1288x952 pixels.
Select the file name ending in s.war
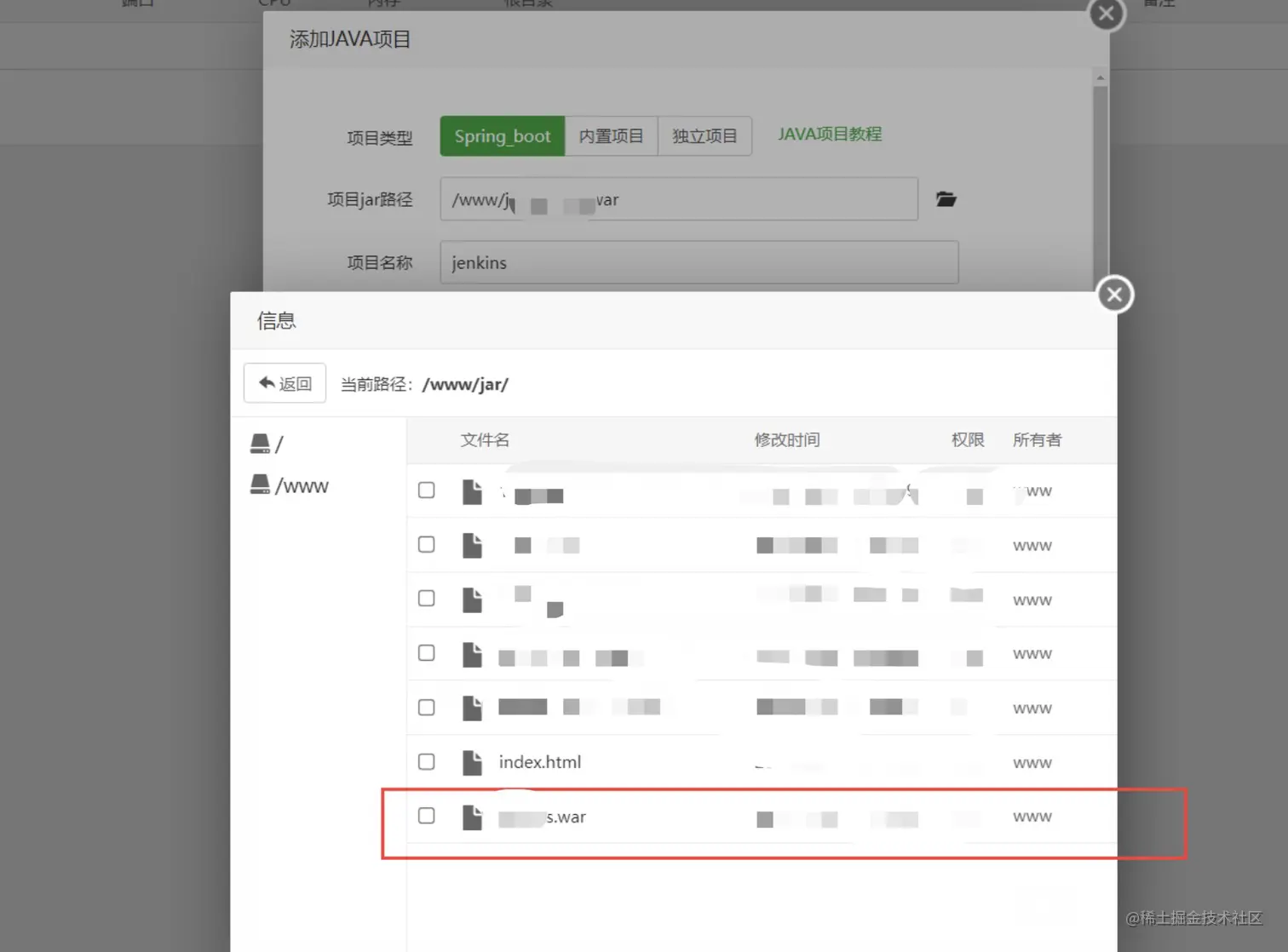point(543,817)
